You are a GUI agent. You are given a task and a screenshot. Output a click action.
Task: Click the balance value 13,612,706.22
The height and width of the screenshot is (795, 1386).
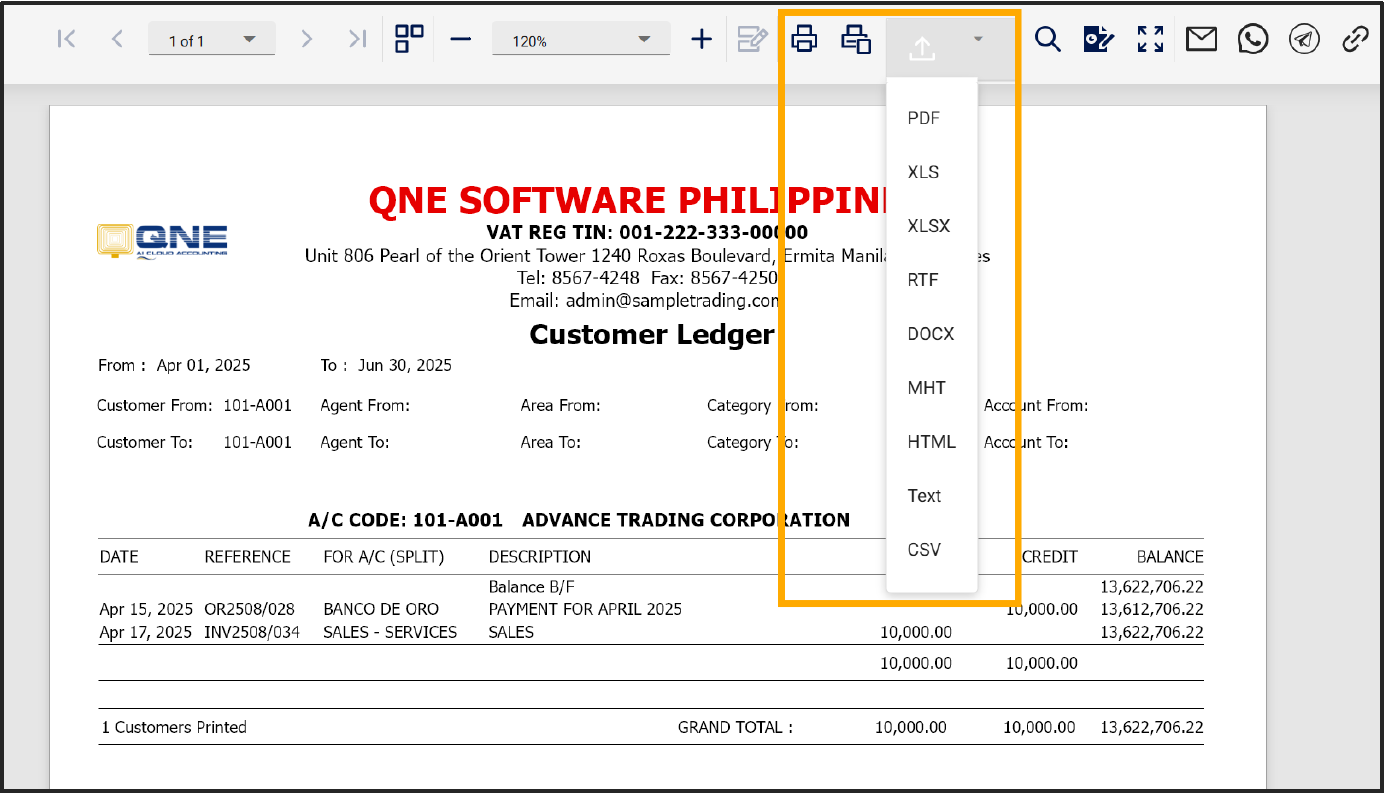(x=1152, y=609)
